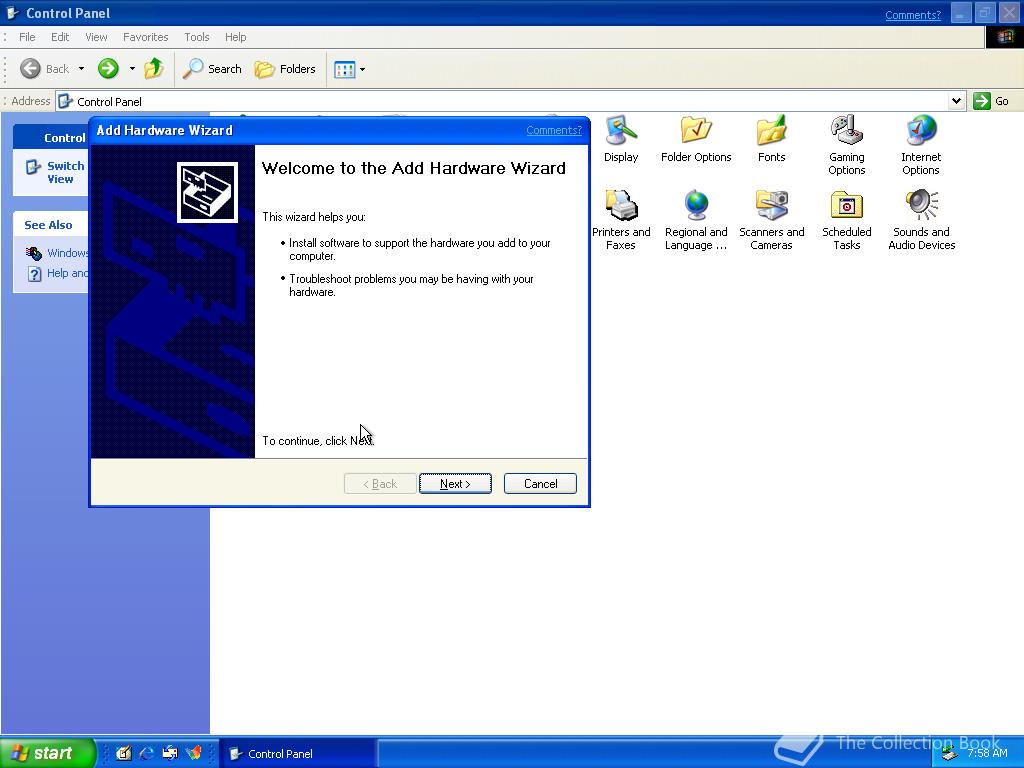
Task: Click the Windows Update sidebar icon
Action: tap(33, 253)
